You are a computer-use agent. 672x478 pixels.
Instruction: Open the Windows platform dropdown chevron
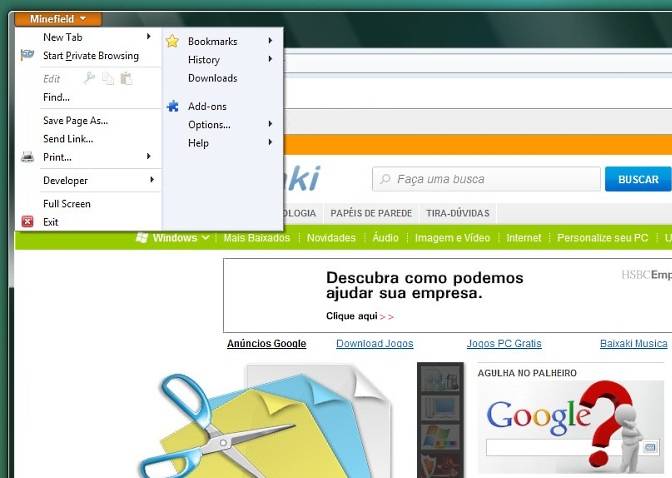206,237
